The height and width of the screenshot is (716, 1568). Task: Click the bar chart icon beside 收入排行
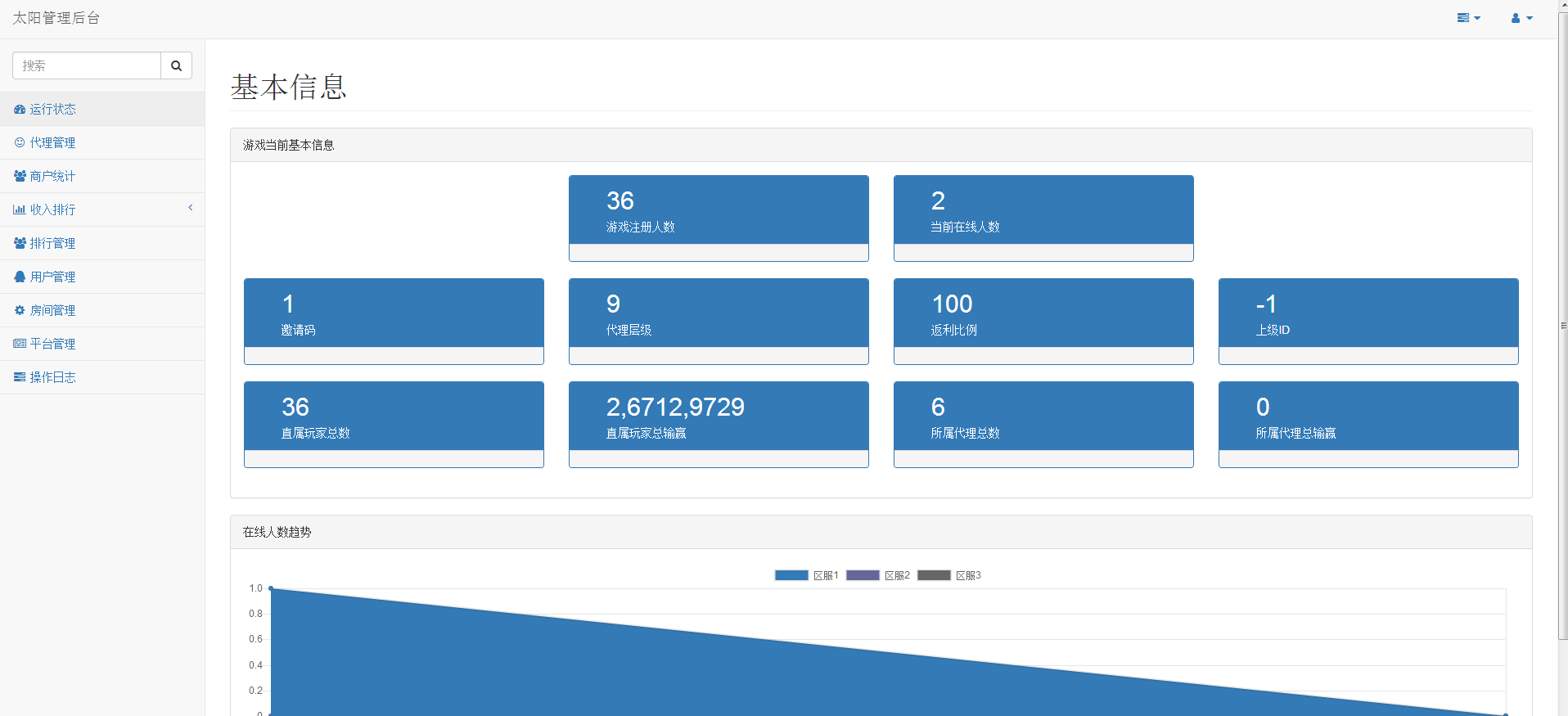[20, 209]
